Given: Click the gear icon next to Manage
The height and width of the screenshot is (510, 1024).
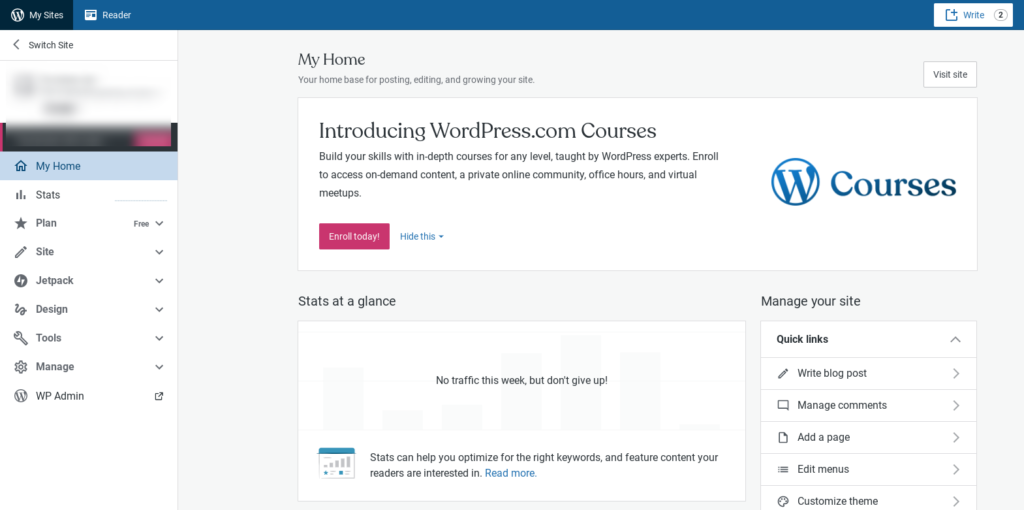Looking at the screenshot, I should pyautogui.click(x=21, y=367).
